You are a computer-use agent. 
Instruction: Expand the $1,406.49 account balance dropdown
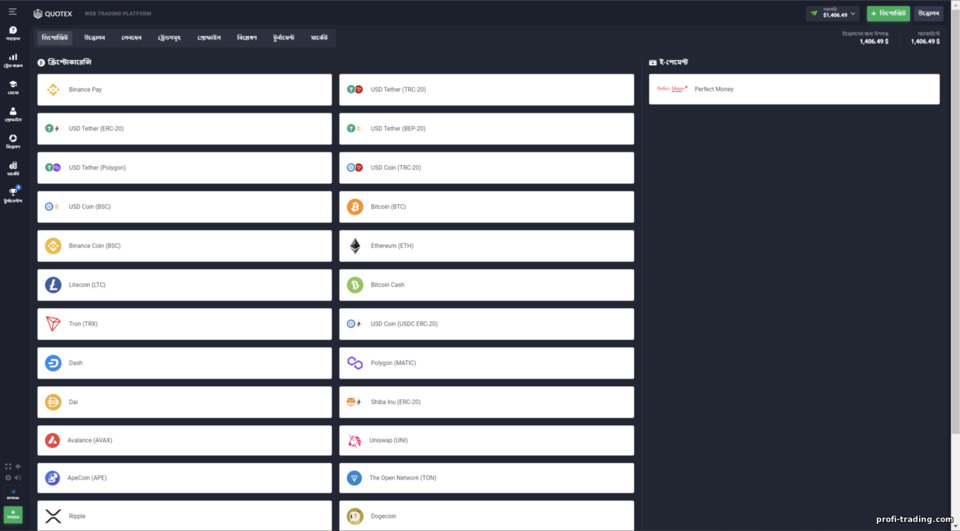(833, 13)
